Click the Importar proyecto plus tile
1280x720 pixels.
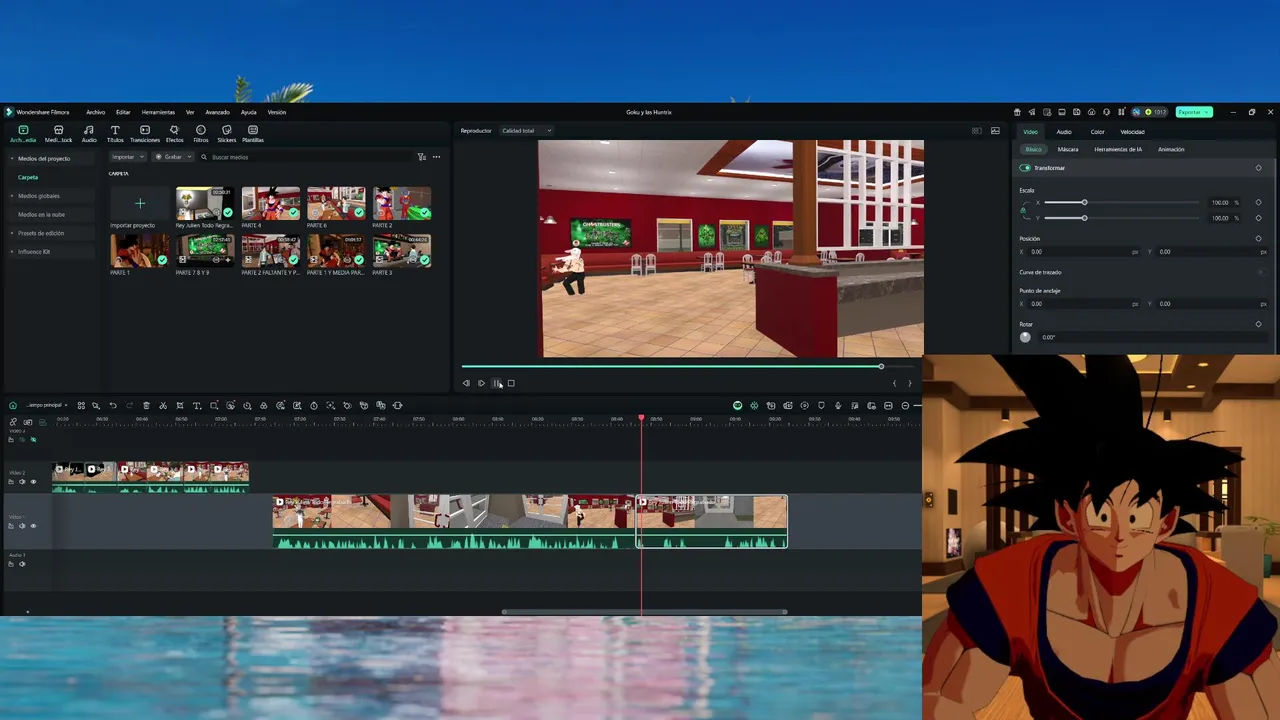[x=140, y=204]
